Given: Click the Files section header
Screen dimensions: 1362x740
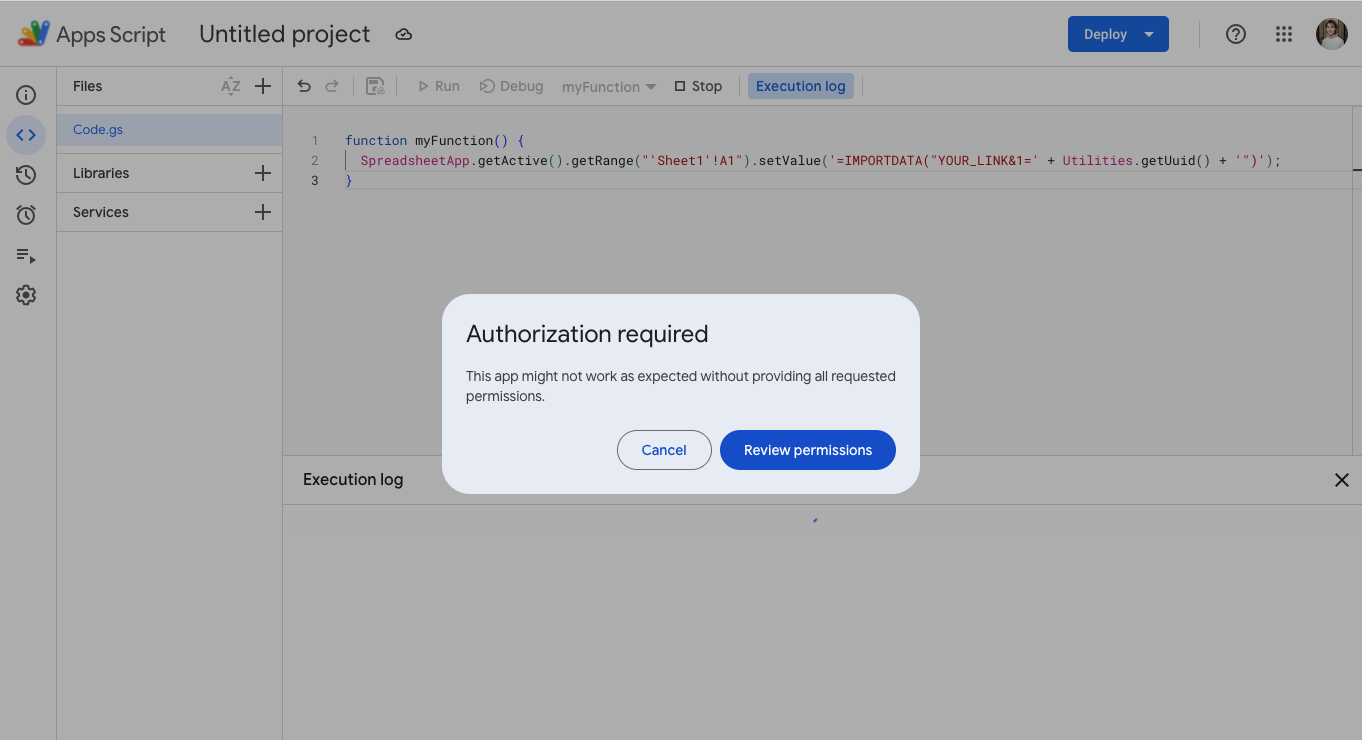Looking at the screenshot, I should [88, 86].
